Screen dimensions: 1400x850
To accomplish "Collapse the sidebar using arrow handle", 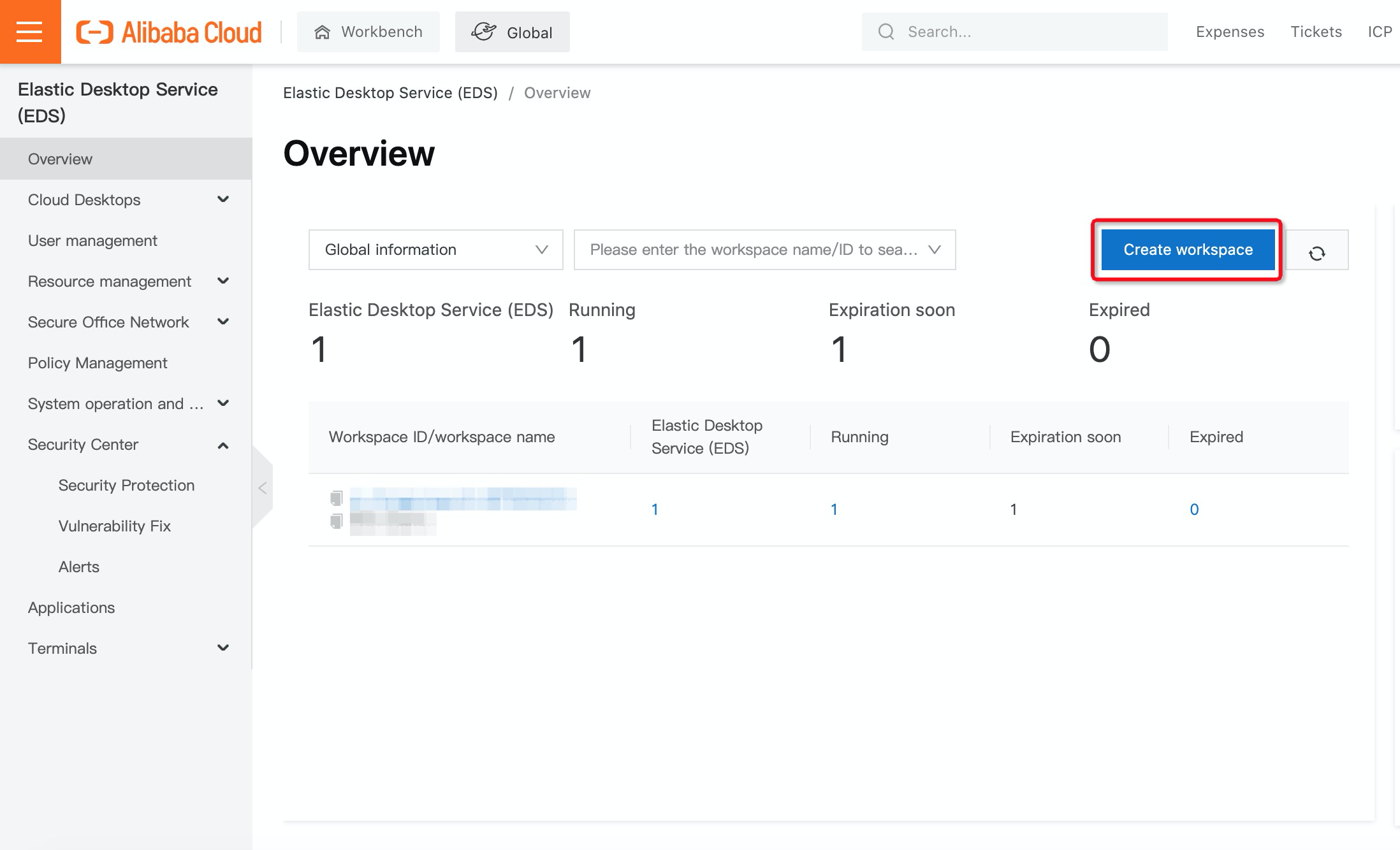I will (x=262, y=488).
